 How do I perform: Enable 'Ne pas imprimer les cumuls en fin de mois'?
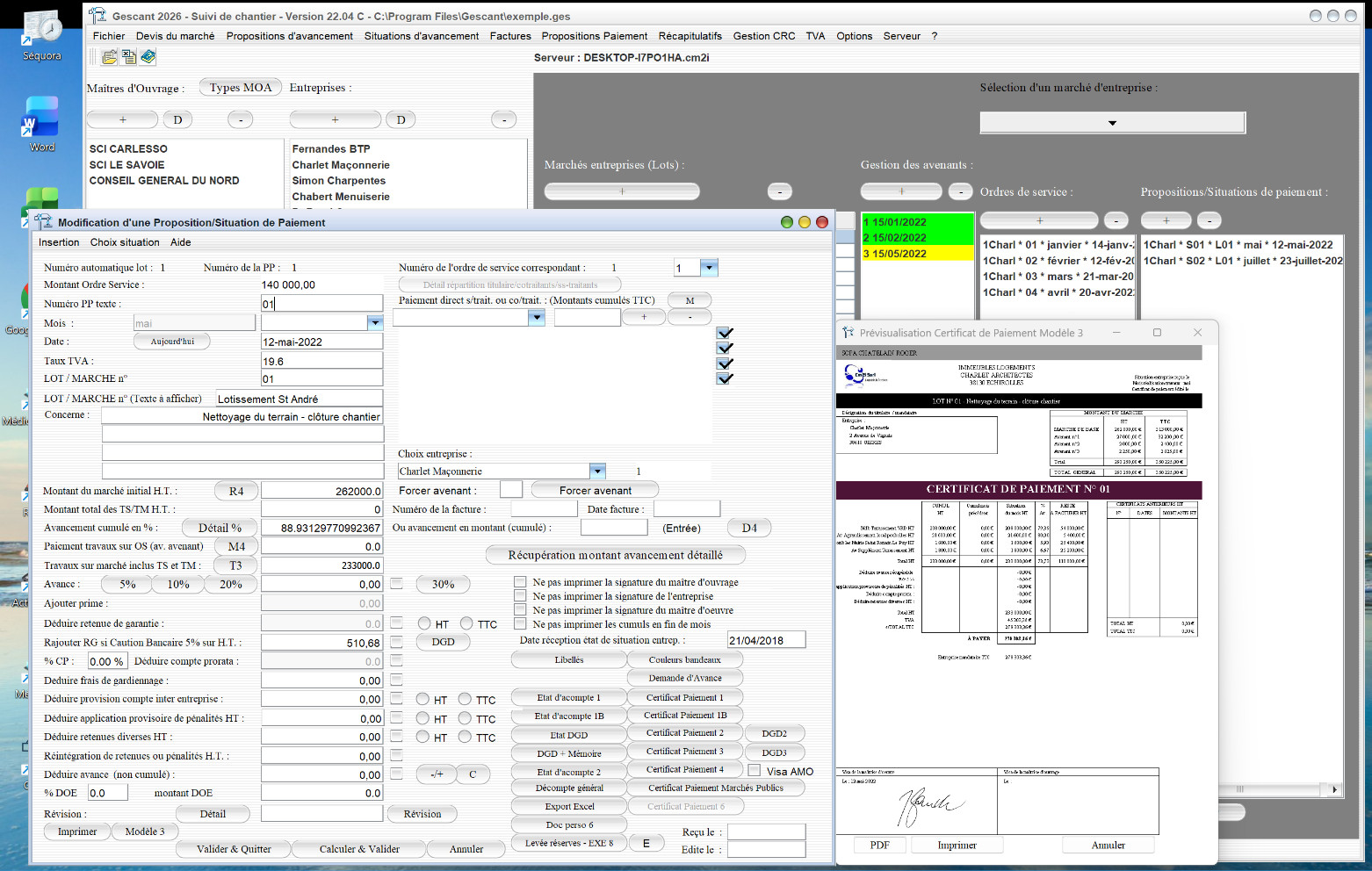click(x=521, y=623)
